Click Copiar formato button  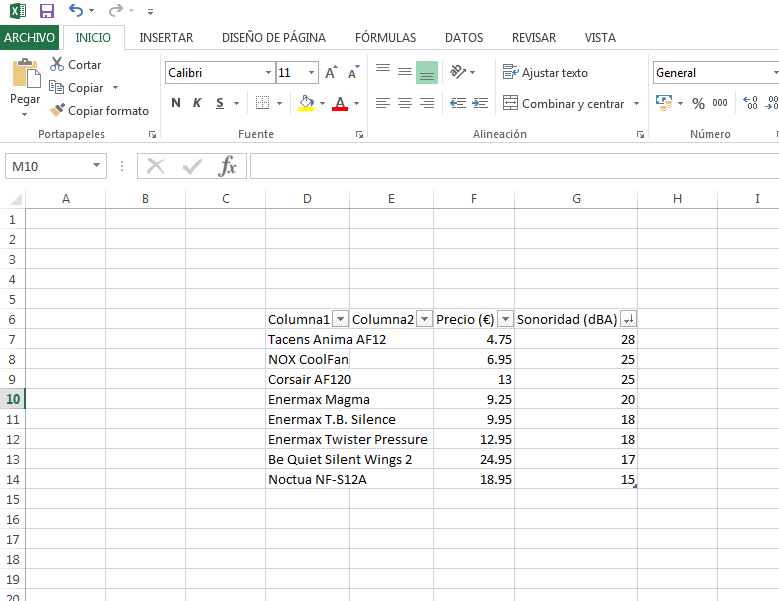pos(99,110)
